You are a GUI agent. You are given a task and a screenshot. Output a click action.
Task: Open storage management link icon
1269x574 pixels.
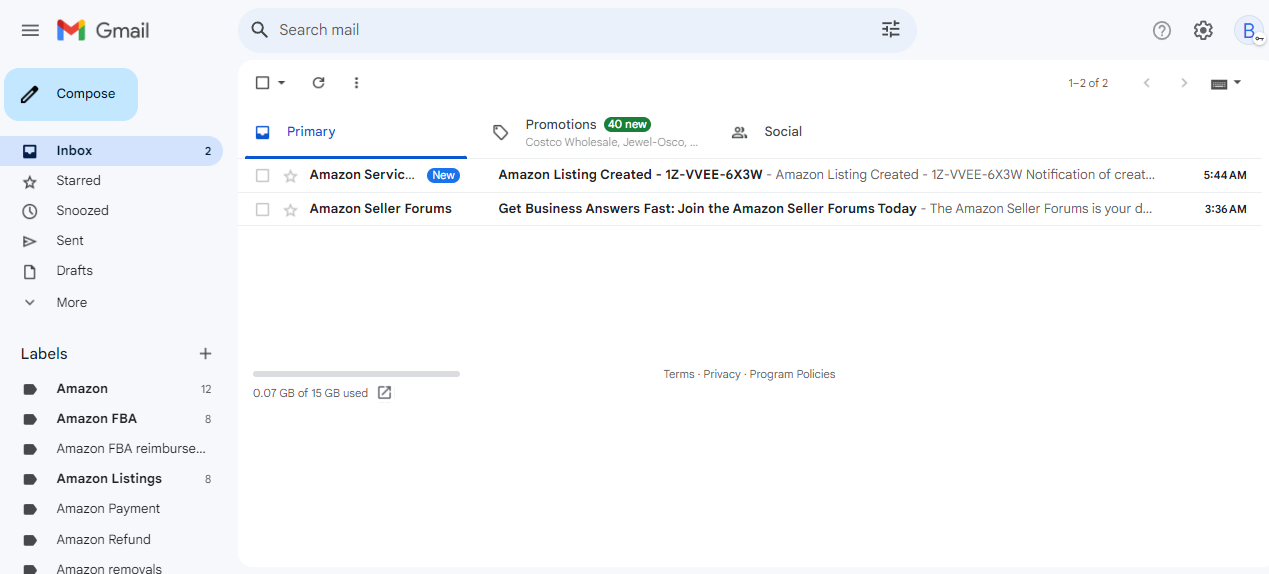(385, 393)
